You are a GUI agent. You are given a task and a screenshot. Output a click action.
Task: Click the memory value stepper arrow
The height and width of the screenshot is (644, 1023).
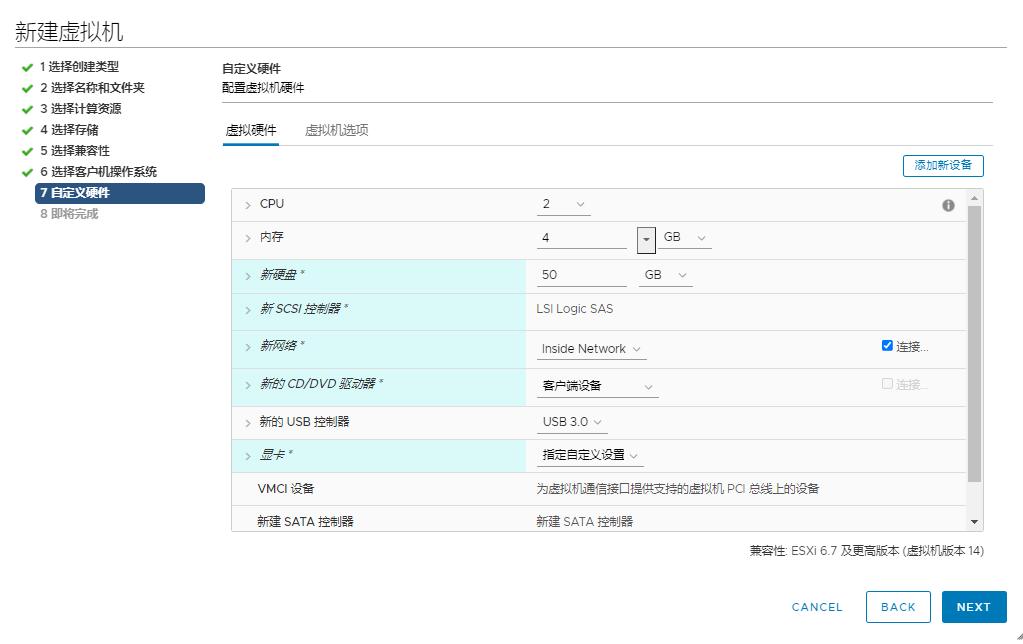tap(645, 240)
